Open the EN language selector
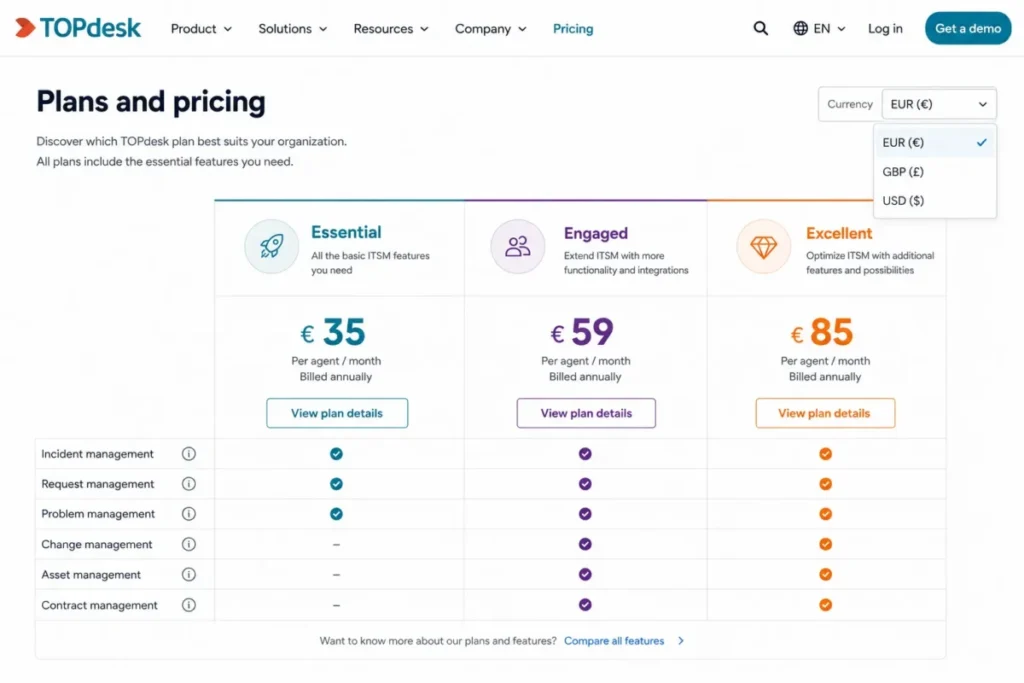 point(820,28)
